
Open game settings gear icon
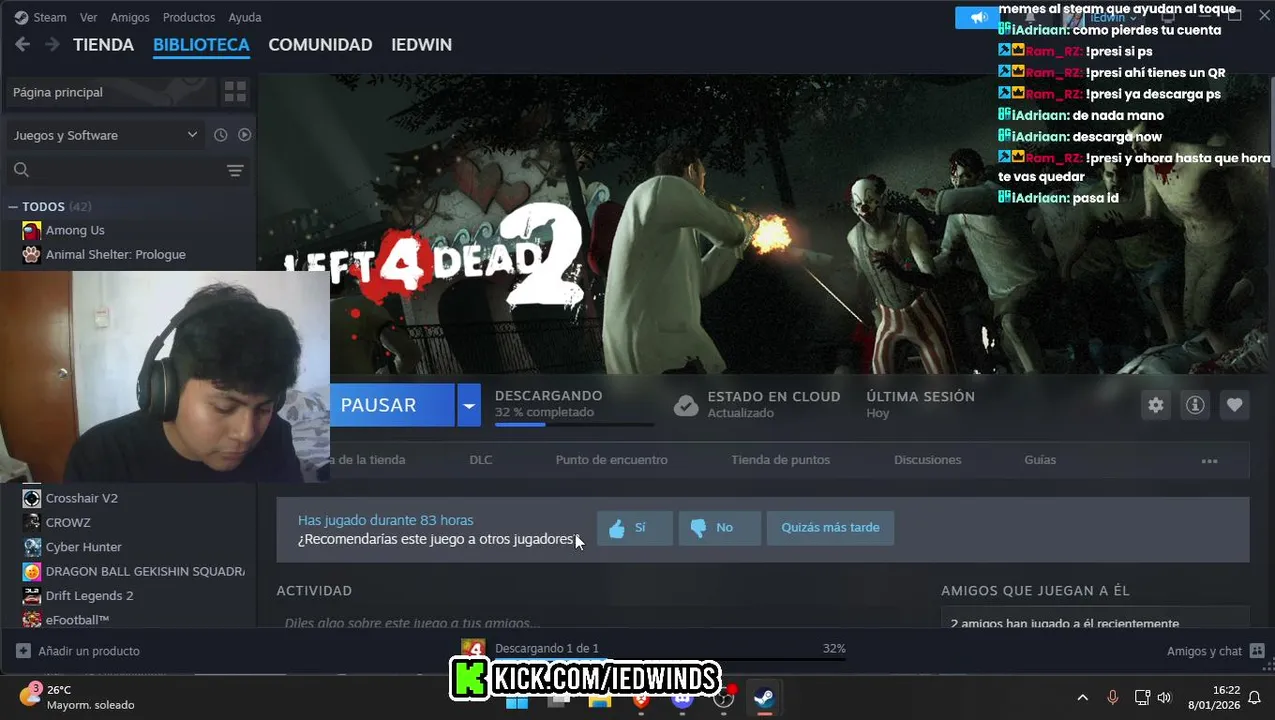(1156, 405)
